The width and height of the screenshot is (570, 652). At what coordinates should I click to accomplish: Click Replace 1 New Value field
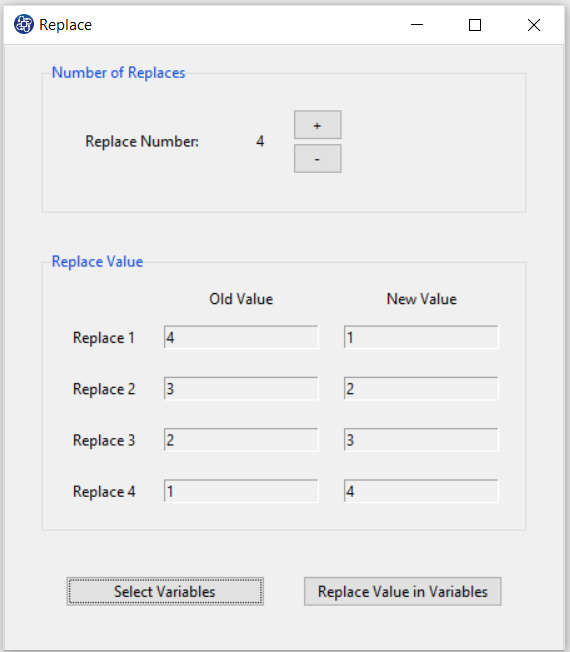(x=421, y=337)
